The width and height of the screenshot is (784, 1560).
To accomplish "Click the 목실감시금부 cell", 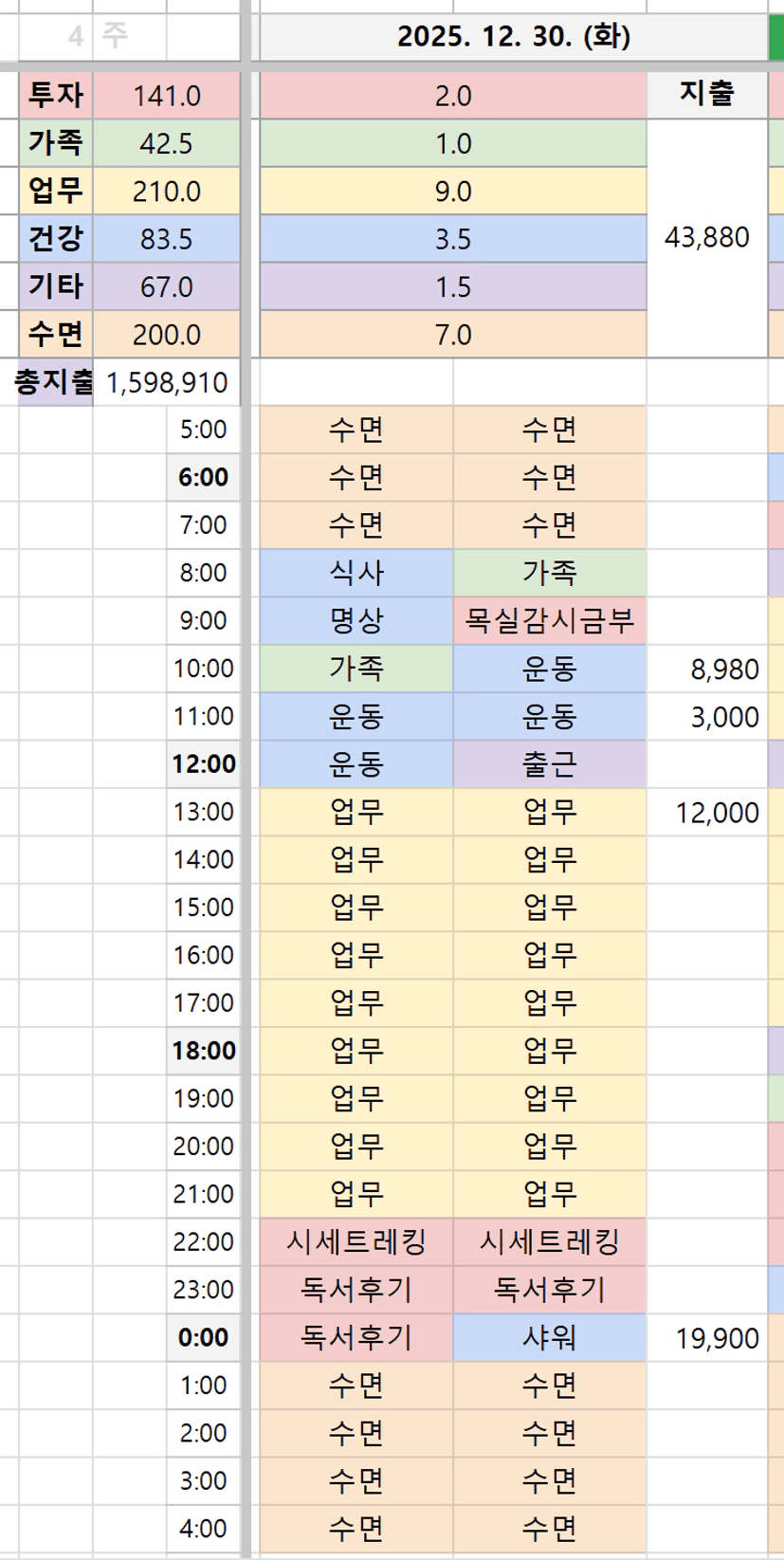I will coord(550,620).
